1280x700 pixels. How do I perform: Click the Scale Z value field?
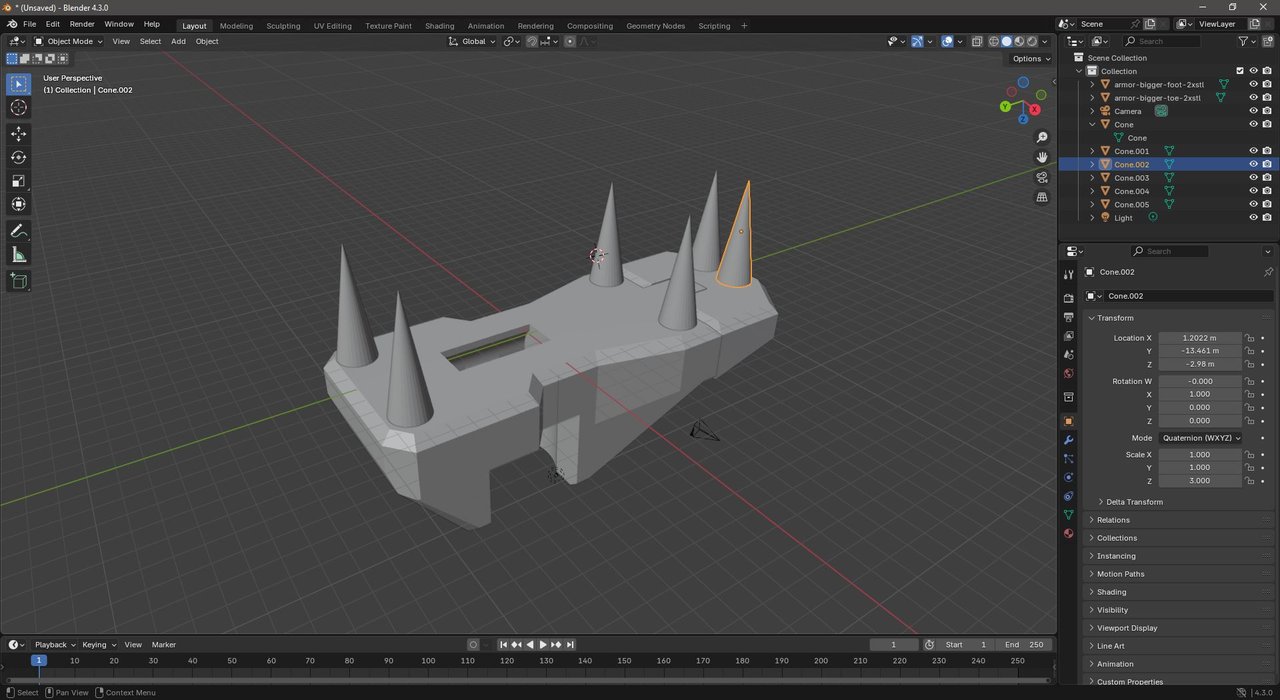(x=1200, y=481)
